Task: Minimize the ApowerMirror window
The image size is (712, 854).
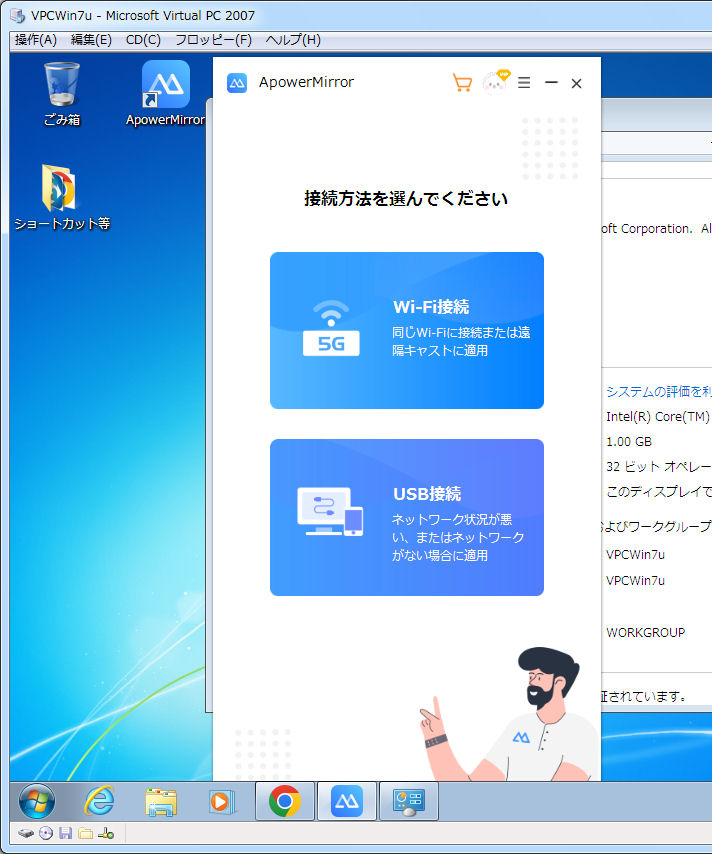Action: point(551,83)
